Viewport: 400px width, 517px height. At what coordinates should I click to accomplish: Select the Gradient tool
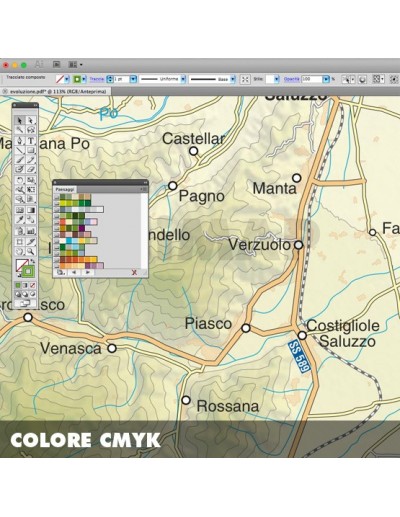tap(31, 210)
